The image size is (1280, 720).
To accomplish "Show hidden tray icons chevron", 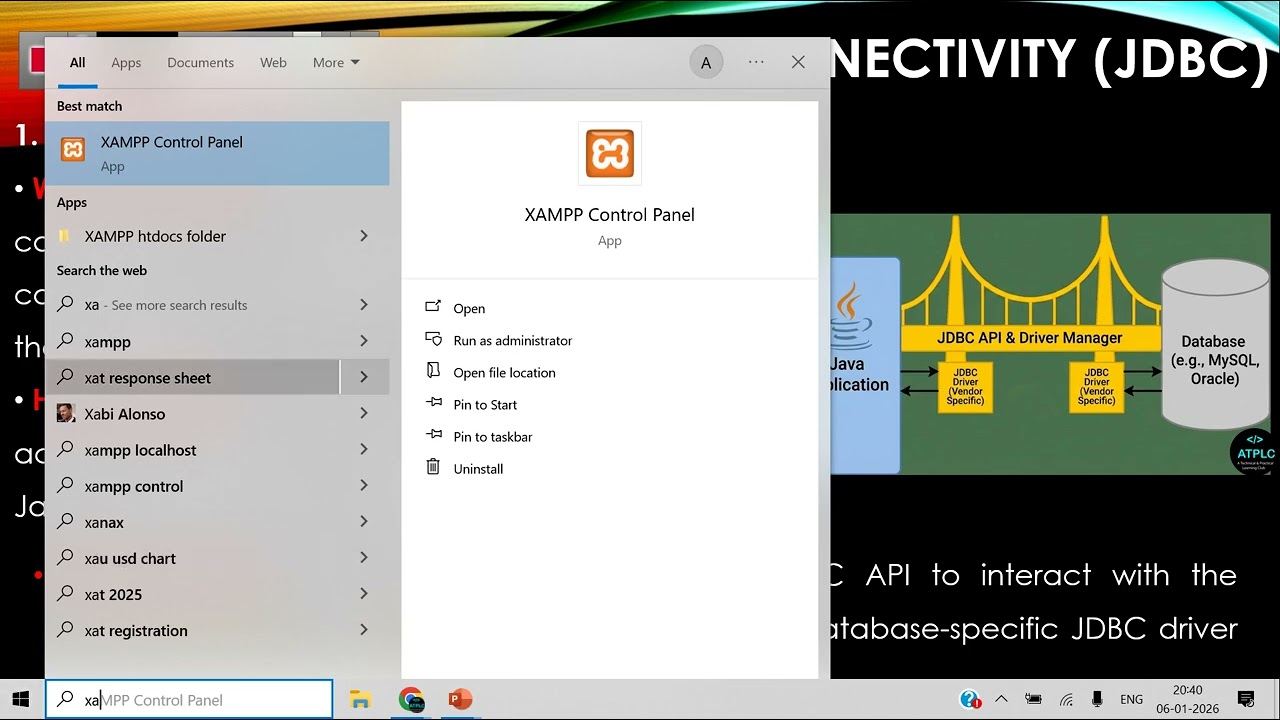I will pos(1001,699).
